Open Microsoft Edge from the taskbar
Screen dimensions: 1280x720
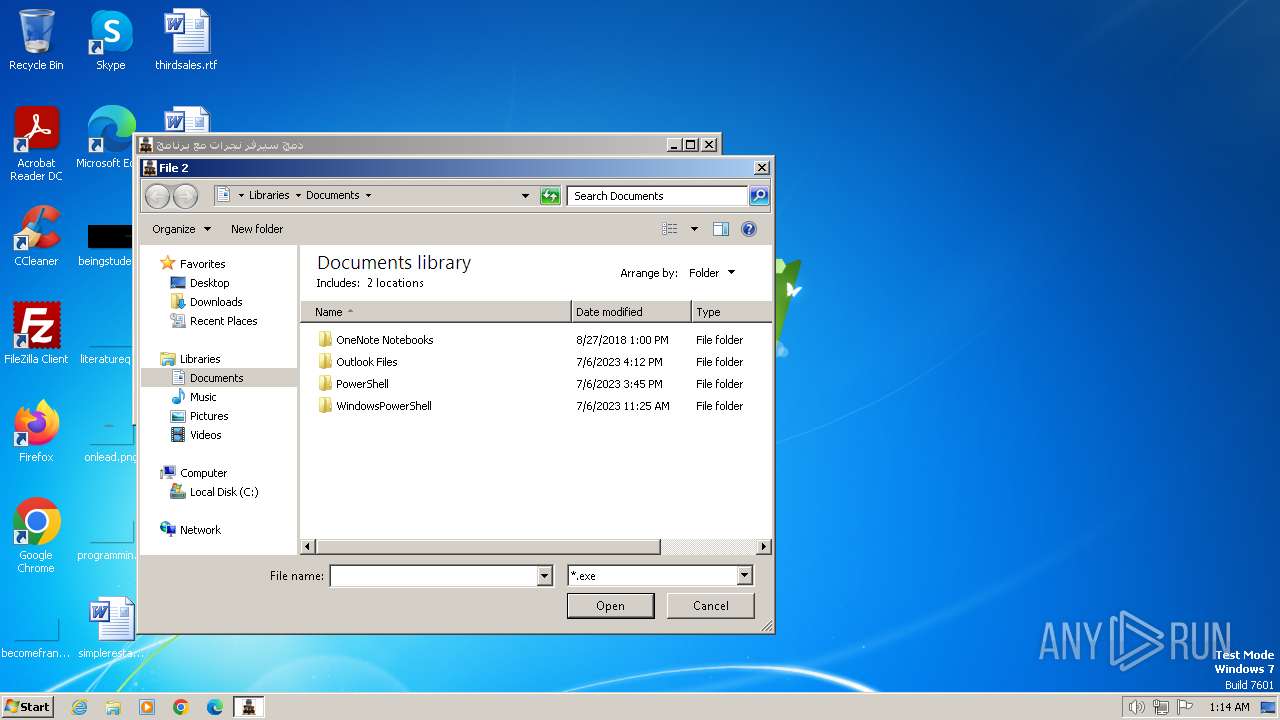coord(215,707)
